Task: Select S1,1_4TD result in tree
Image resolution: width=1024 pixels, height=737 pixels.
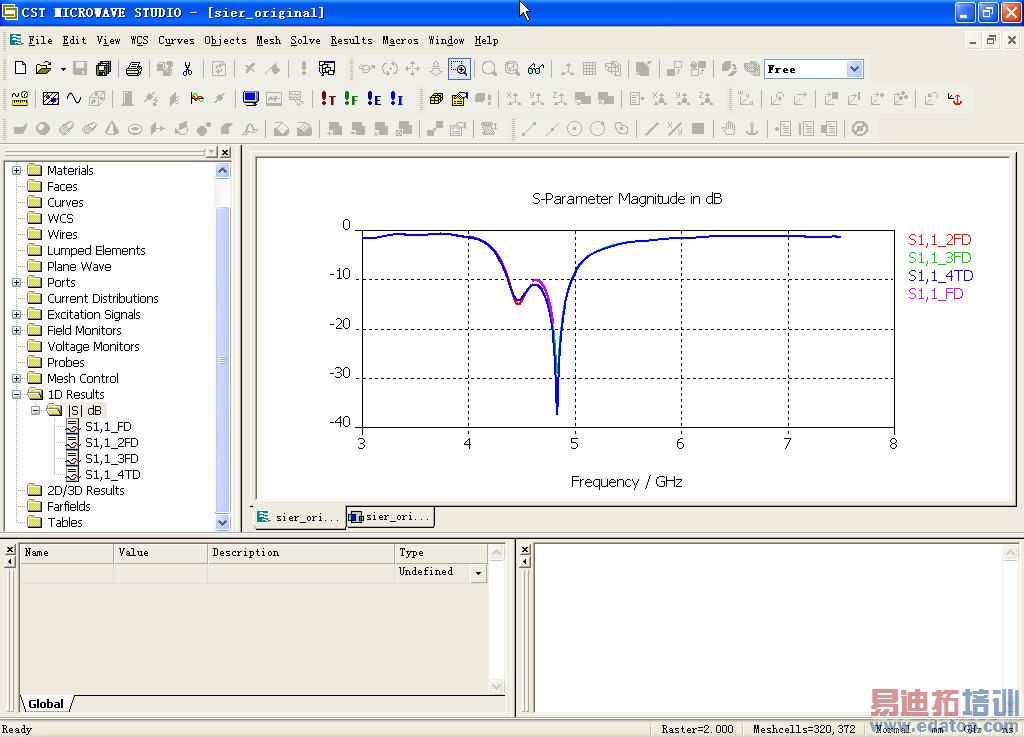Action: coord(112,475)
